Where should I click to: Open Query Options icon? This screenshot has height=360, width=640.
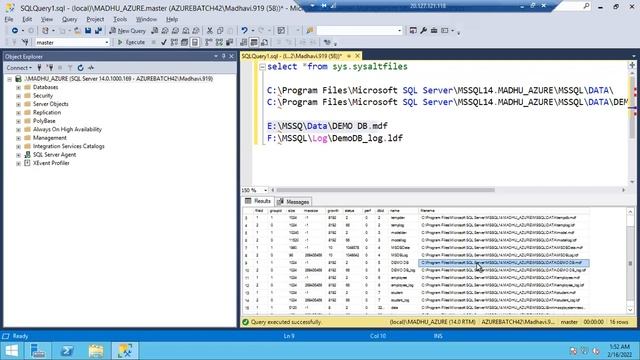click(x=184, y=42)
